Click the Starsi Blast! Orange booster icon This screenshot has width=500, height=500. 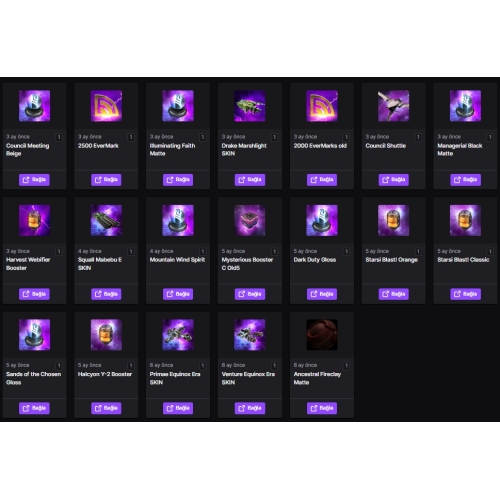(x=393, y=220)
